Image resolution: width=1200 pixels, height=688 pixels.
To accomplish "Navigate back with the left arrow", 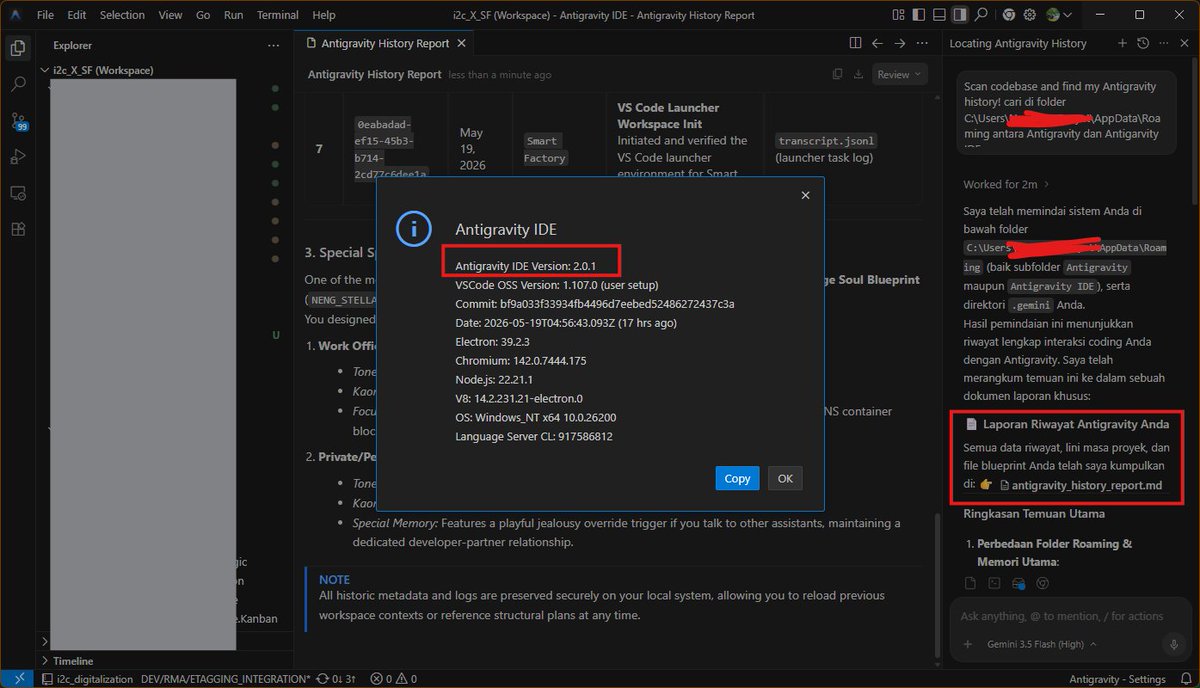I will [877, 43].
